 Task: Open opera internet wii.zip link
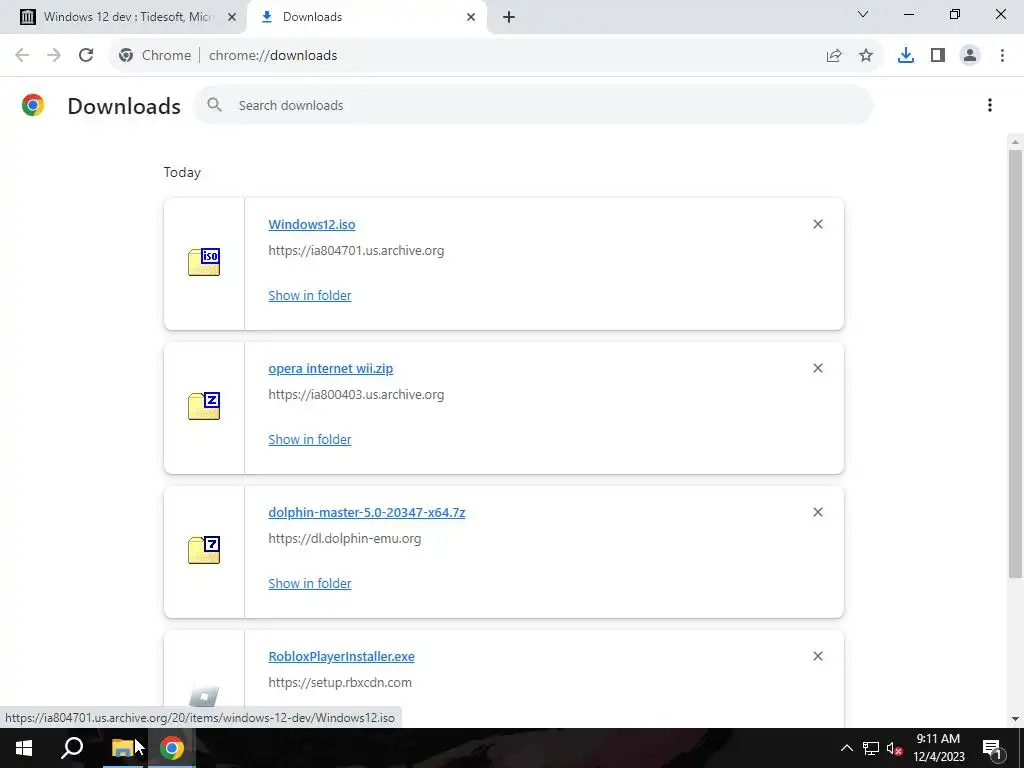(x=330, y=368)
